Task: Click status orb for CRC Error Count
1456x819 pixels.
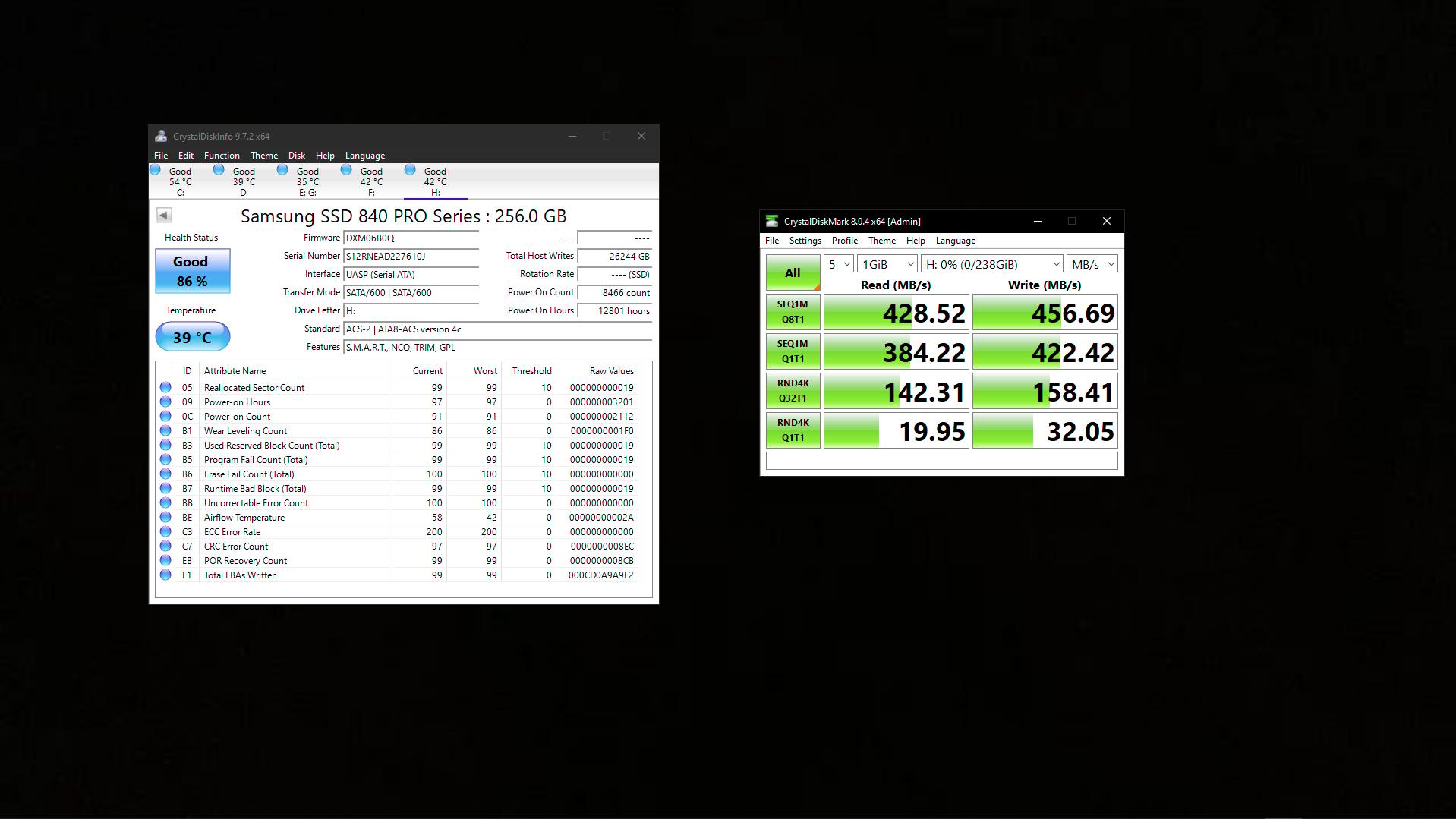Action: point(165,546)
